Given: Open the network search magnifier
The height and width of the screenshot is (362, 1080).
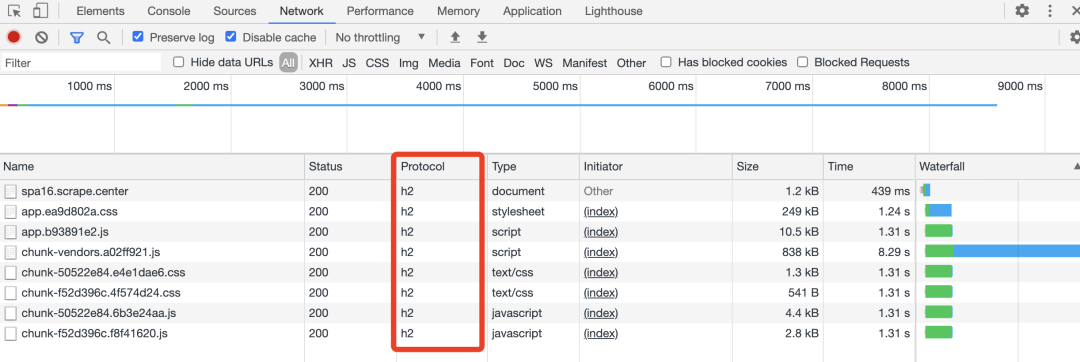Looking at the screenshot, I should click(x=103, y=37).
